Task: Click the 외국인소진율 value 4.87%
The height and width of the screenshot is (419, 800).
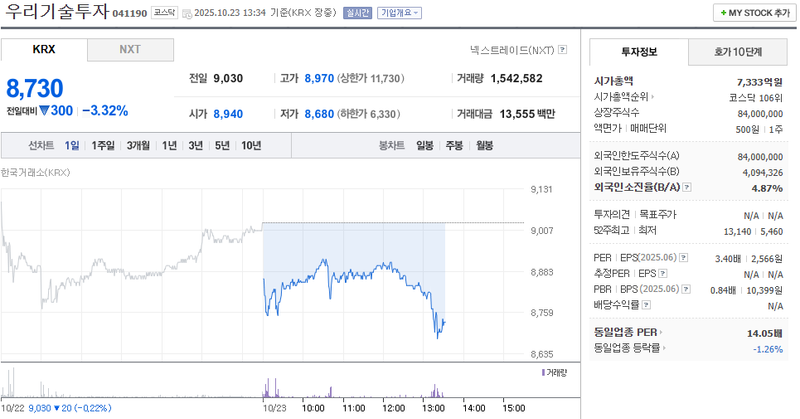Action: pyautogui.click(x=767, y=188)
